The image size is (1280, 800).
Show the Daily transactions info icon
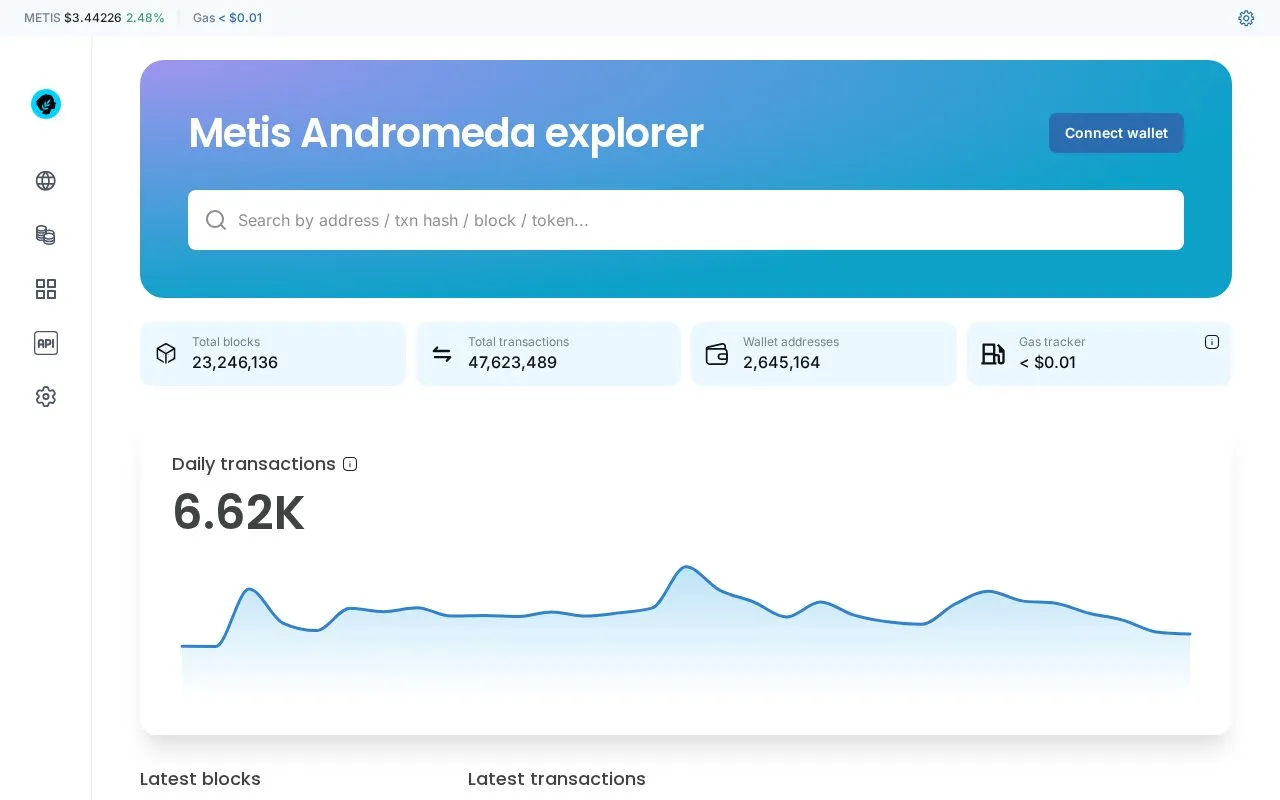[350, 464]
